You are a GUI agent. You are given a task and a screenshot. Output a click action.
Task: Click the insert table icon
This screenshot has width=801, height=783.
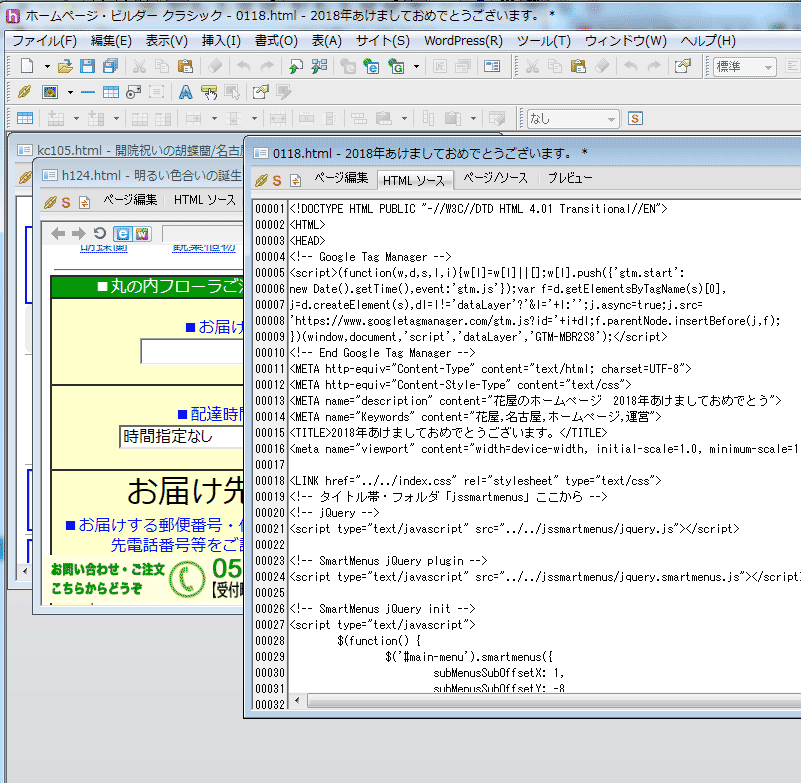[111, 92]
